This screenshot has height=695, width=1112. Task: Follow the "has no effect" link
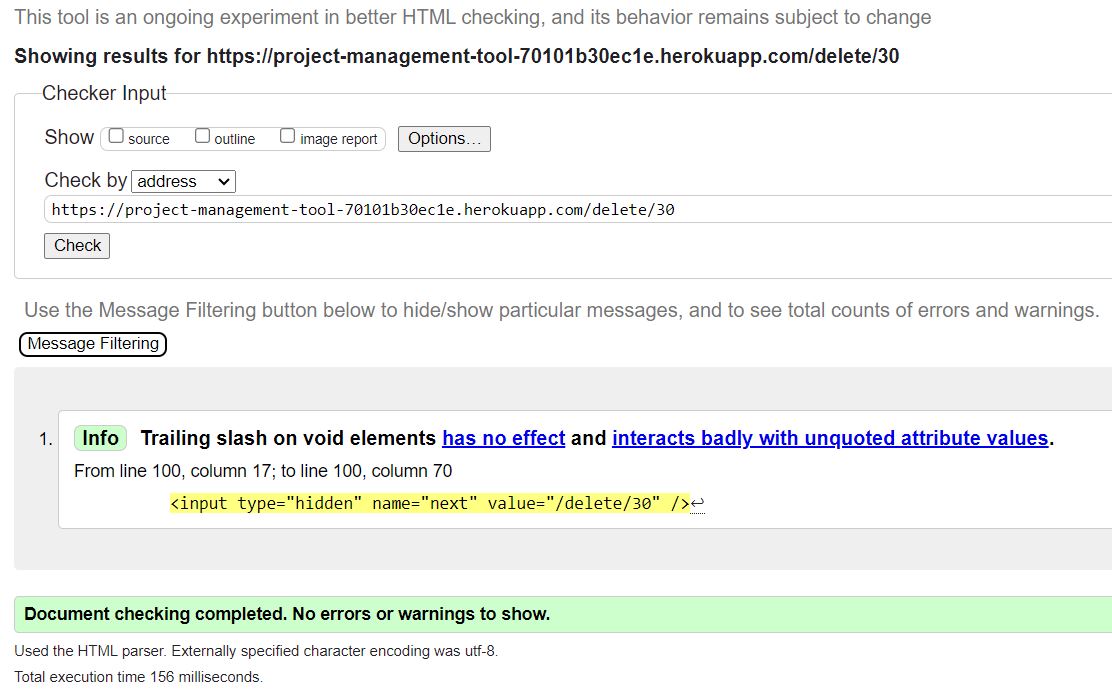pos(503,438)
